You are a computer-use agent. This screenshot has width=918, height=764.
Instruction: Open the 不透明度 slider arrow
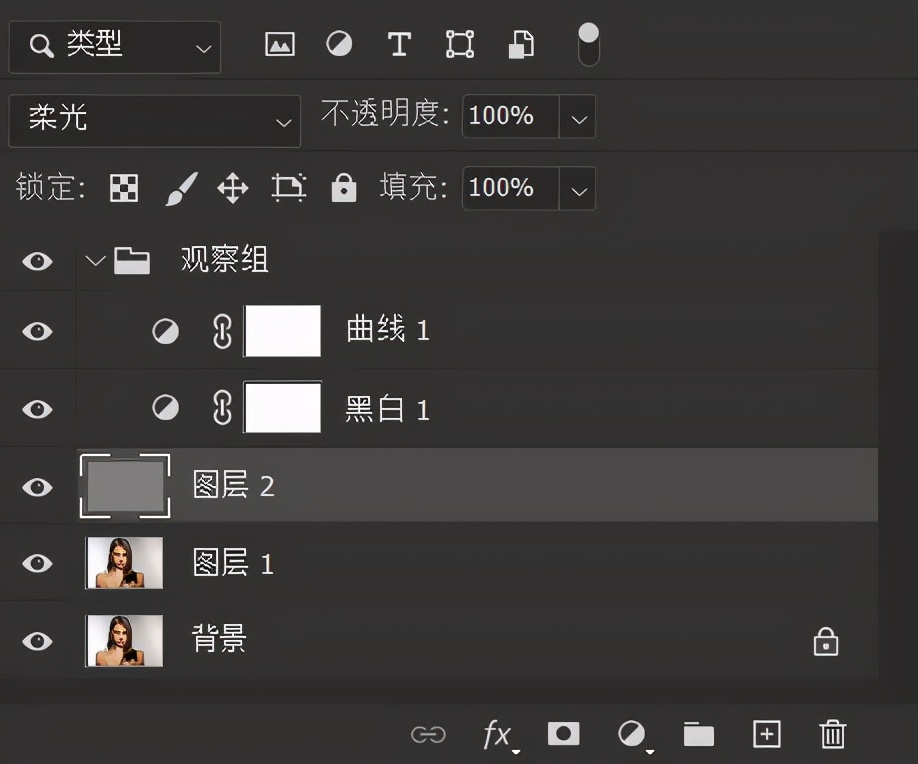pyautogui.click(x=578, y=117)
